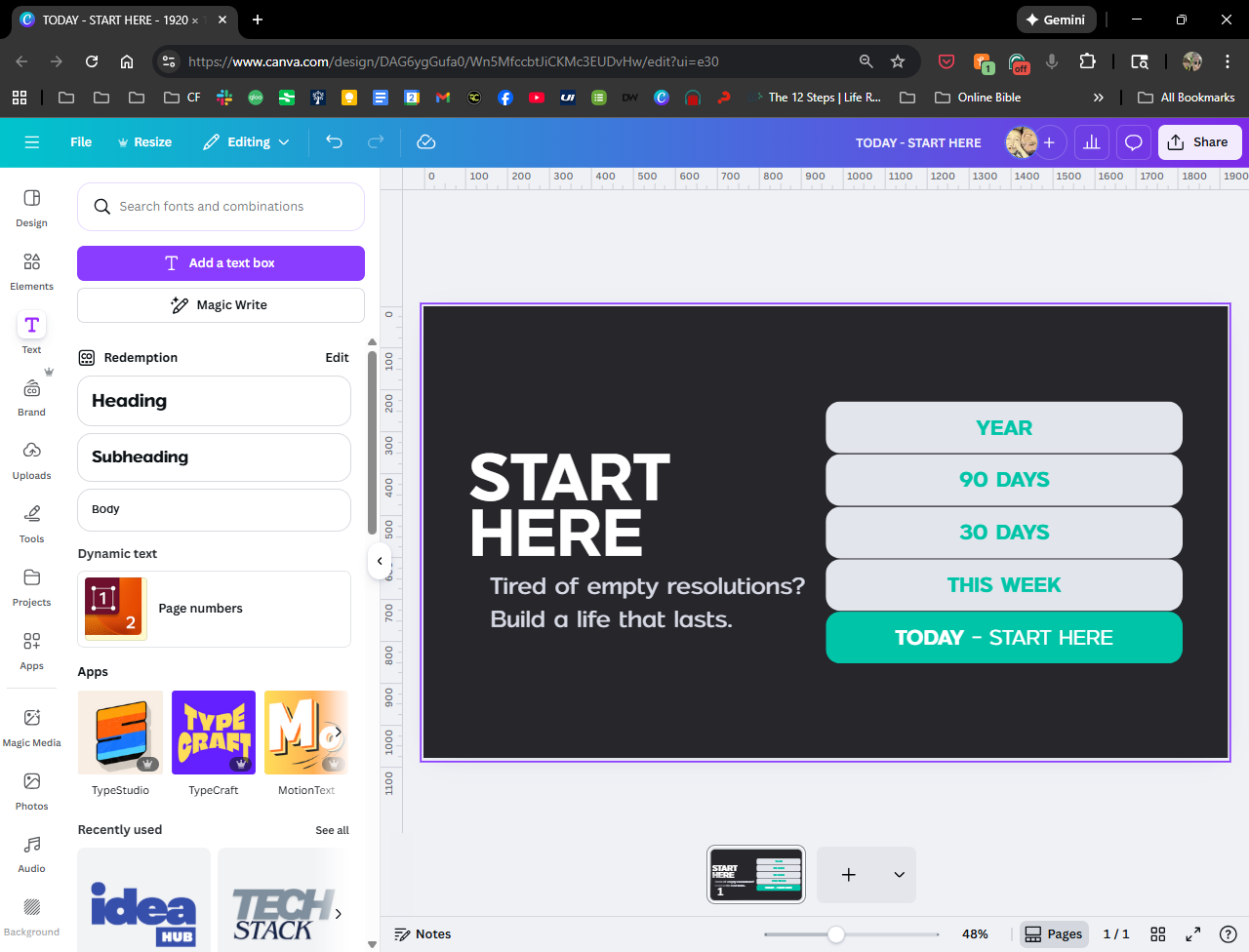Click Add a text box button
Screen dimensions: 1249x952
(221, 263)
